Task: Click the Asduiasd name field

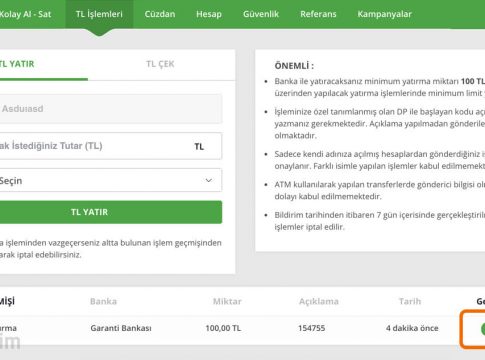Action: pos(111,109)
